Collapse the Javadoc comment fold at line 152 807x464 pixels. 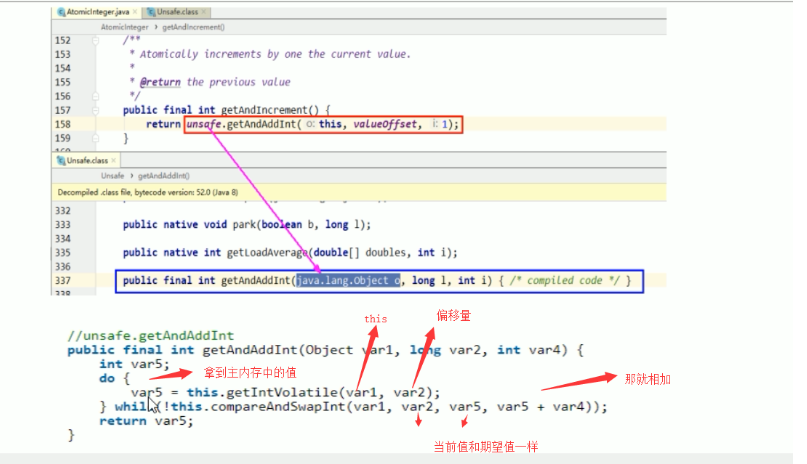point(96,40)
